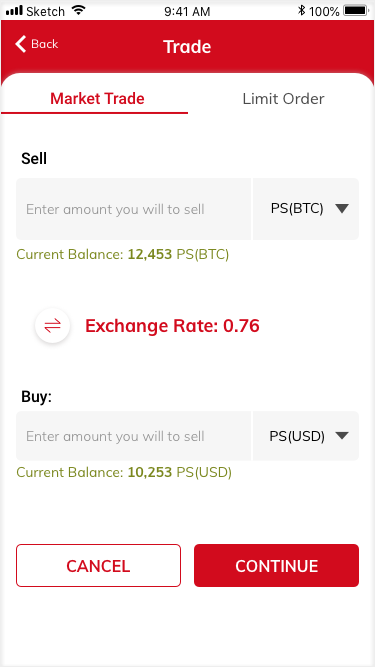Switch to the Limit Order tab

click(283, 99)
